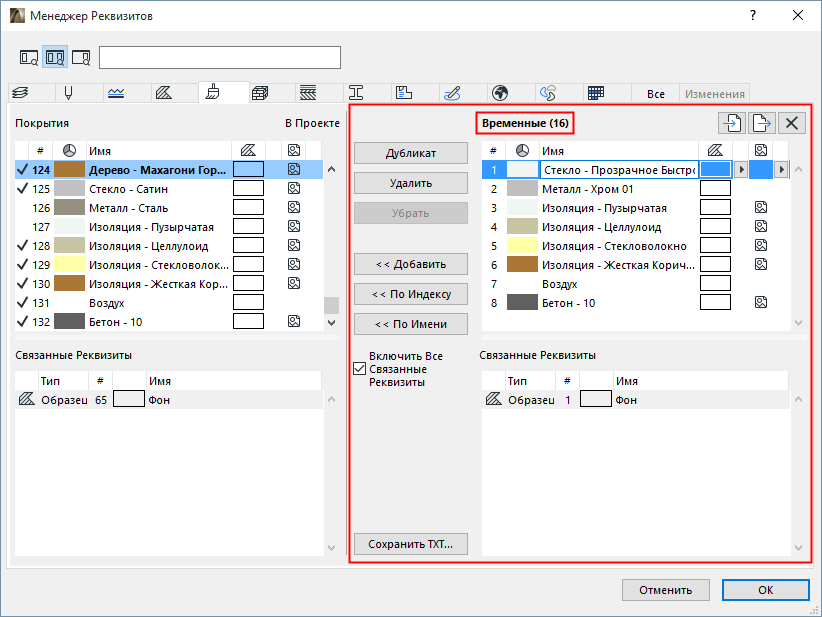Open the Operation Profiles grid tab
The height and width of the screenshot is (617, 822).
596,93
